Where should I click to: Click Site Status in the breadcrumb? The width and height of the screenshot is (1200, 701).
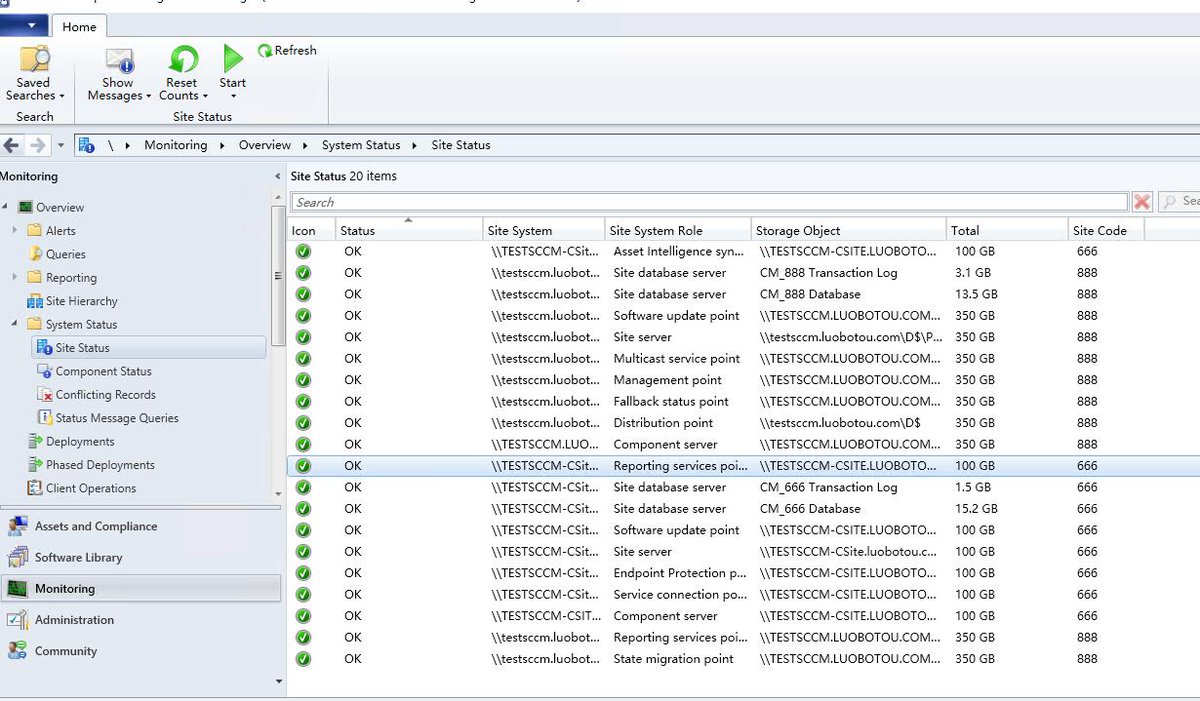(461, 145)
